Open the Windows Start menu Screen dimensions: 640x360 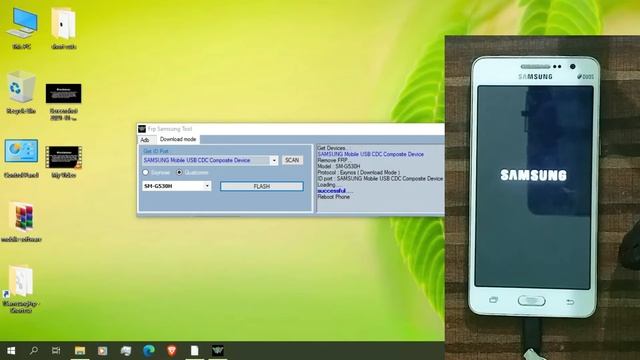pos(11,351)
